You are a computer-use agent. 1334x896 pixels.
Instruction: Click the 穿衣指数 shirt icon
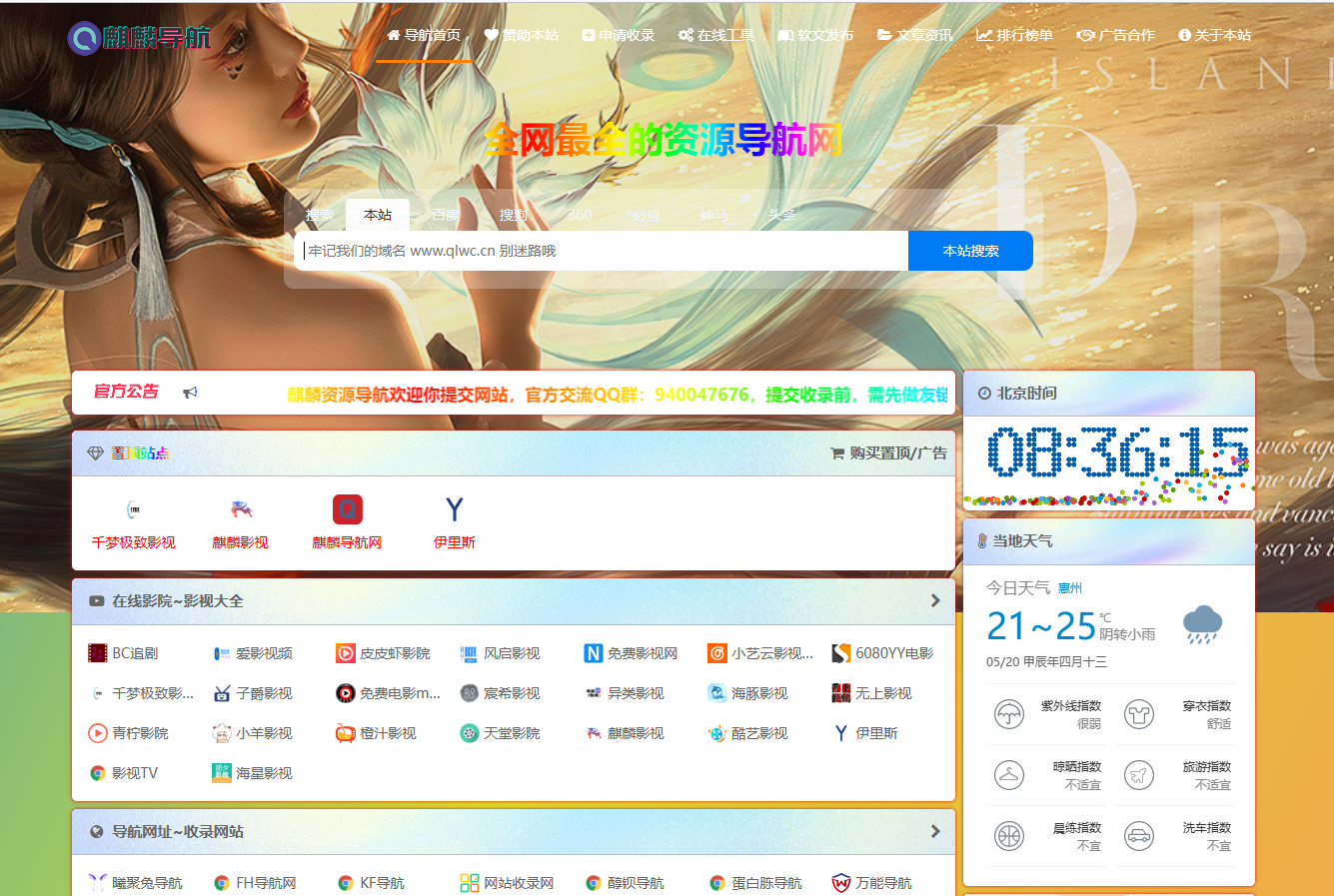pyautogui.click(x=1139, y=714)
